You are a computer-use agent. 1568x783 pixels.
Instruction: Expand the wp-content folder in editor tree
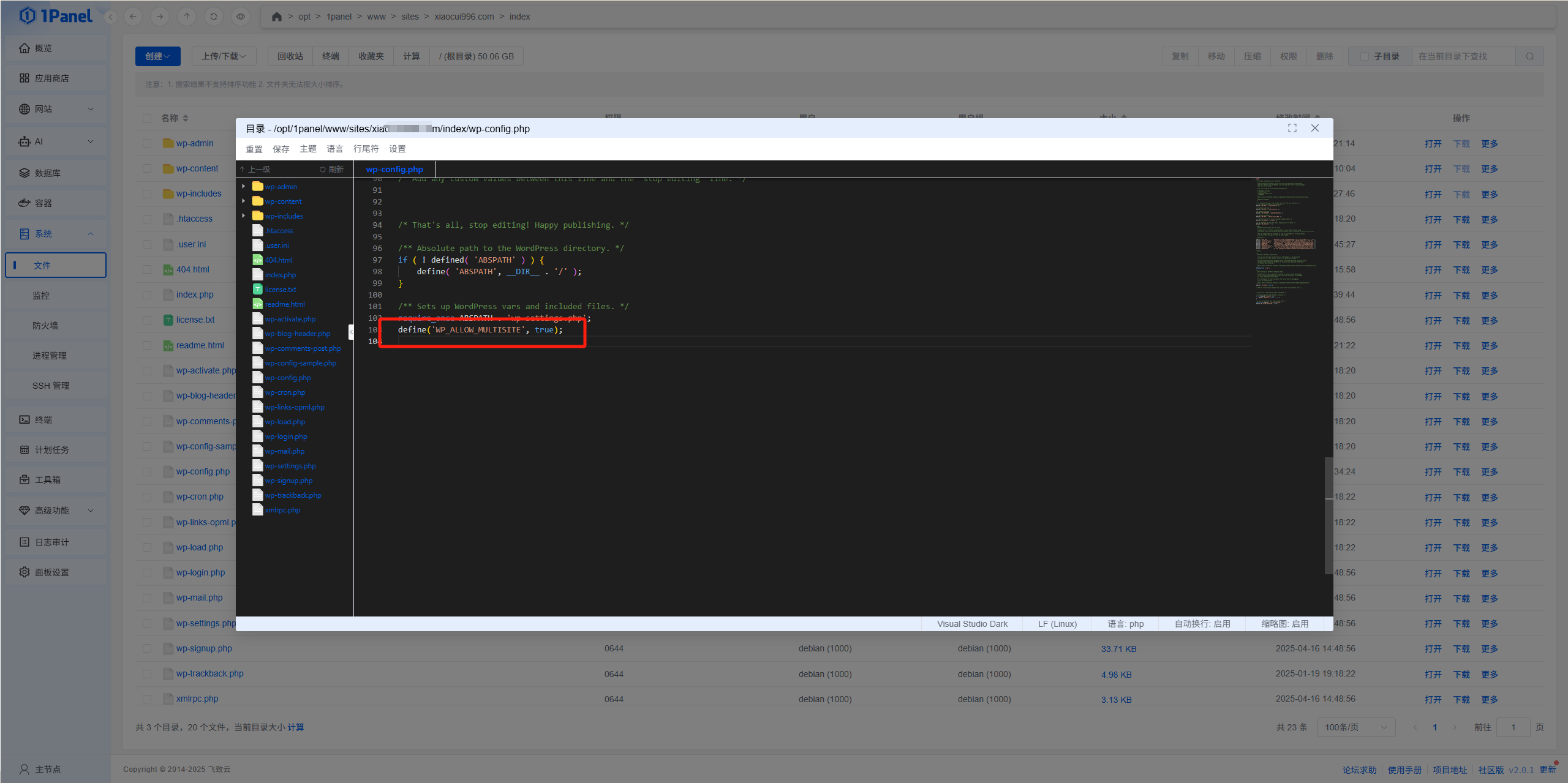click(x=244, y=201)
